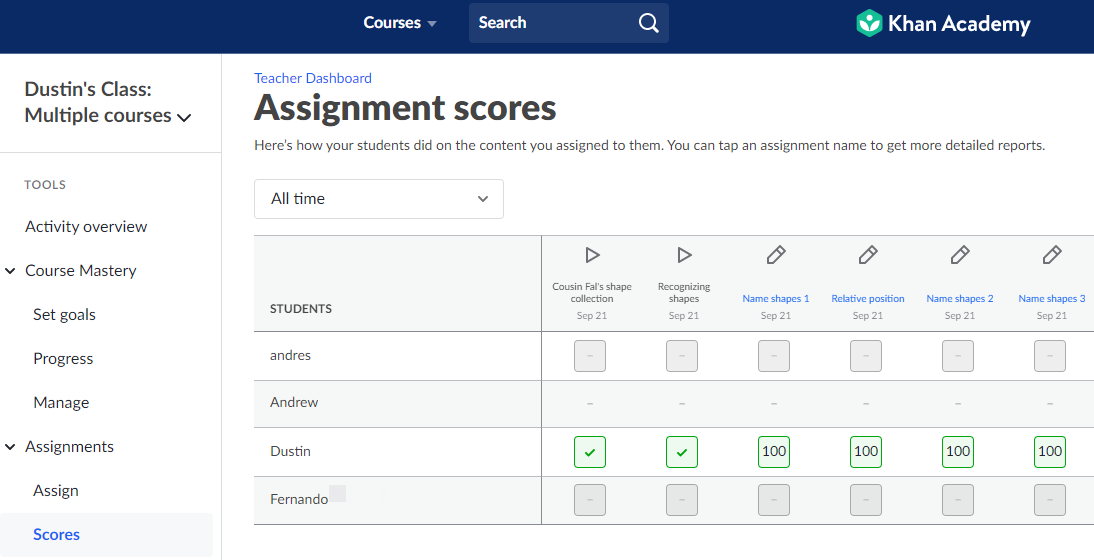
Task: Click video icon above Recognizing shapes
Action: 684,255
